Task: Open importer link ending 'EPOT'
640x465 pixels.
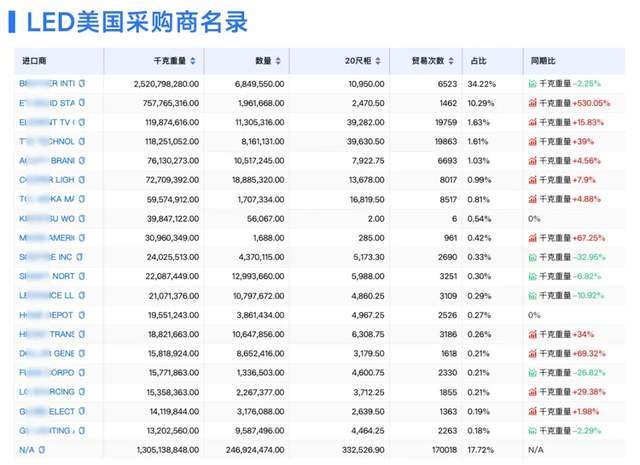Action: point(46,315)
